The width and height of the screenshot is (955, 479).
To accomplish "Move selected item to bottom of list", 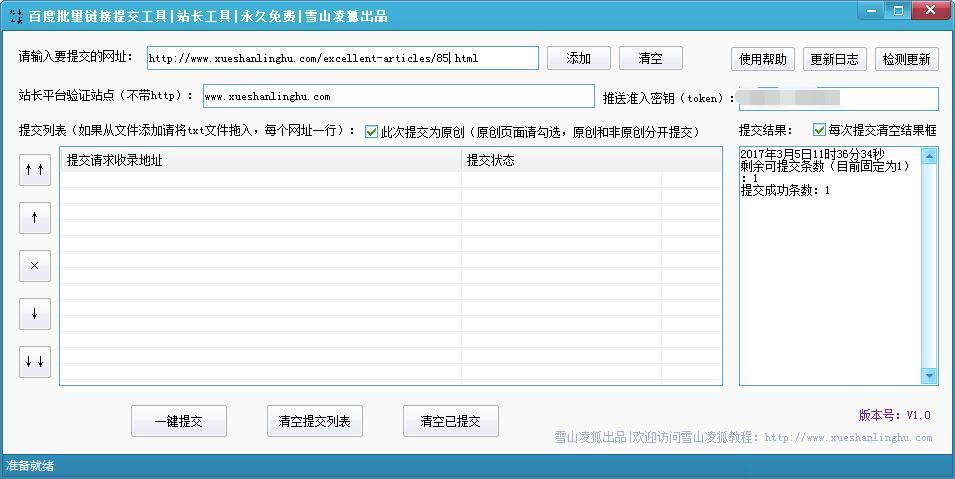I will tap(35, 362).
